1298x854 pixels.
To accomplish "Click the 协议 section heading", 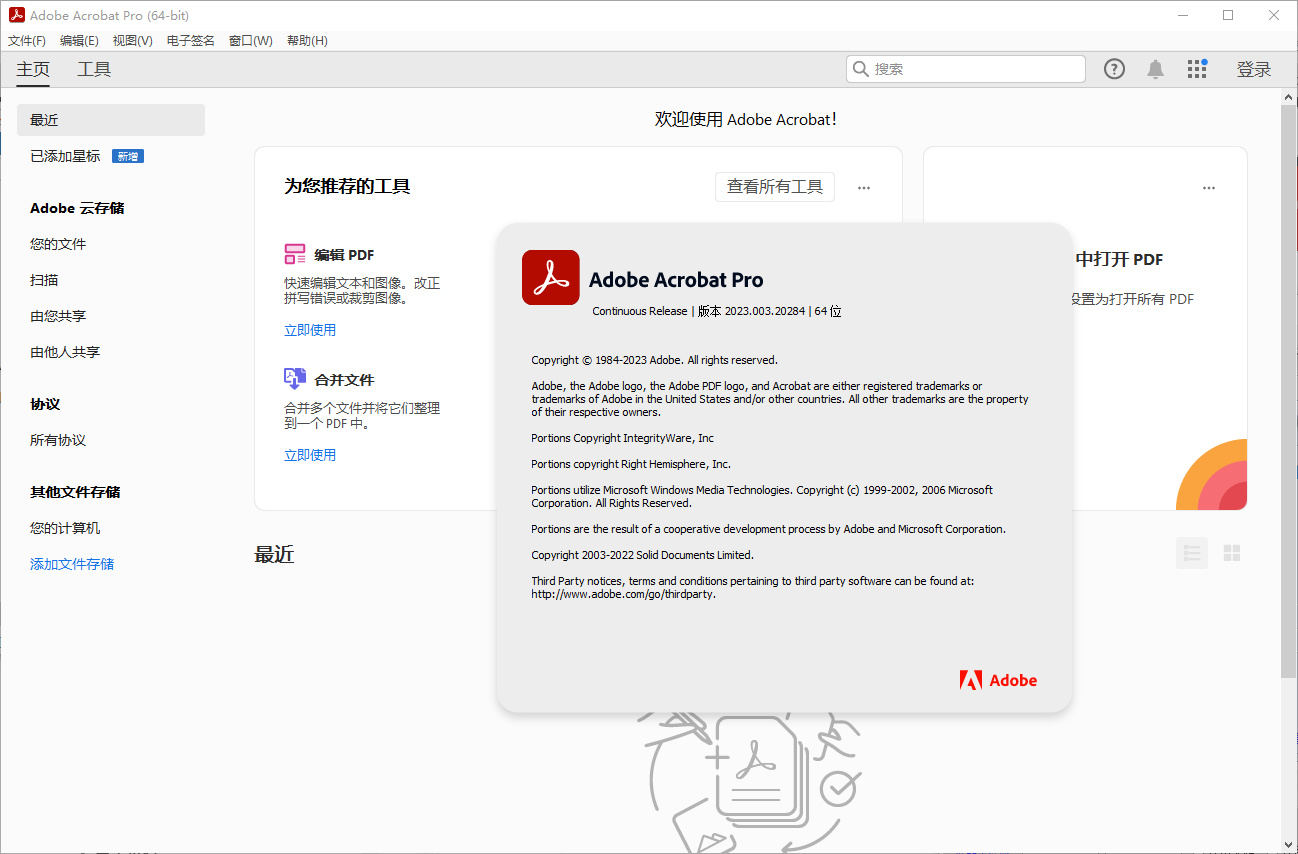I will 45,404.
